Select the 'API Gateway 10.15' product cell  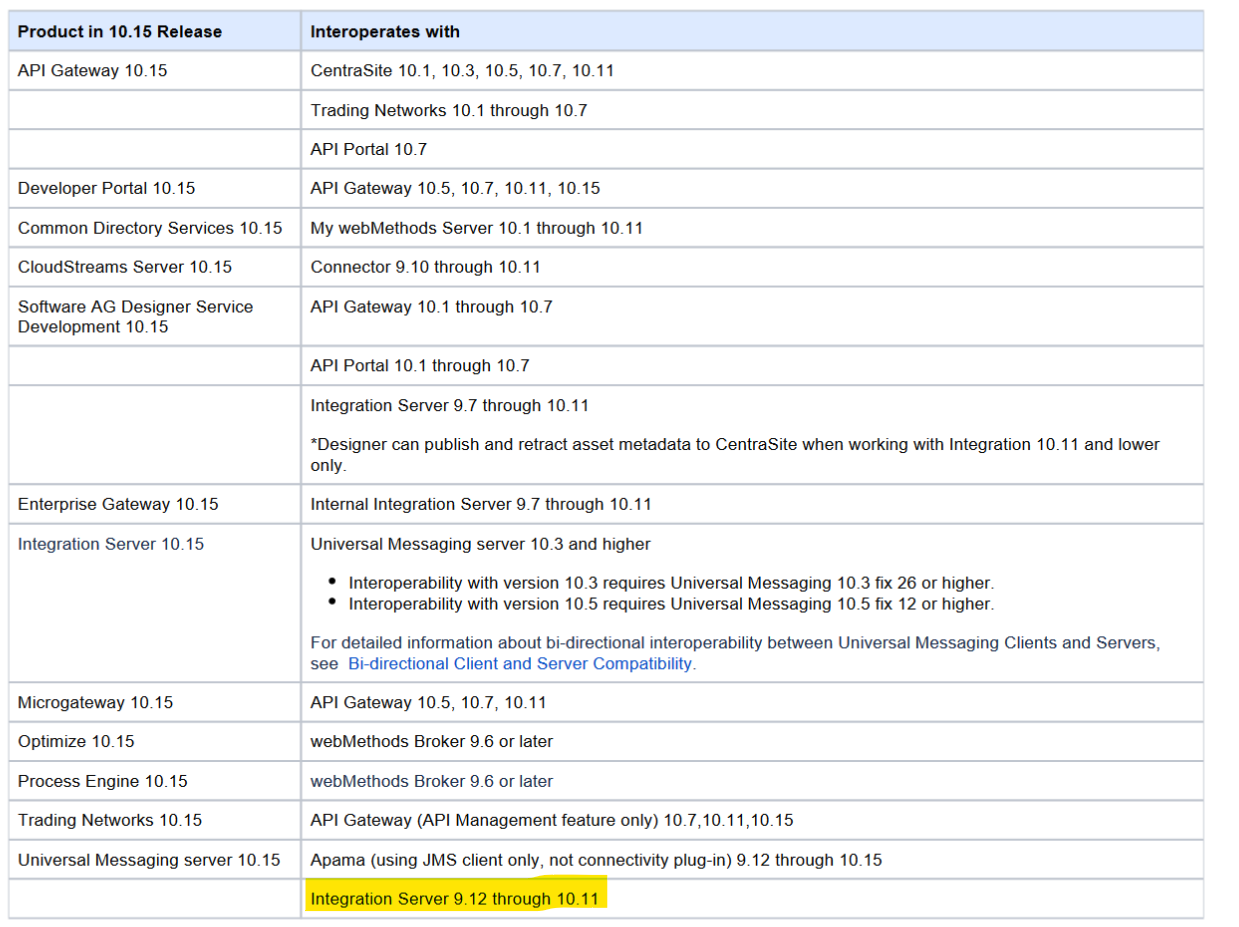click(x=155, y=71)
